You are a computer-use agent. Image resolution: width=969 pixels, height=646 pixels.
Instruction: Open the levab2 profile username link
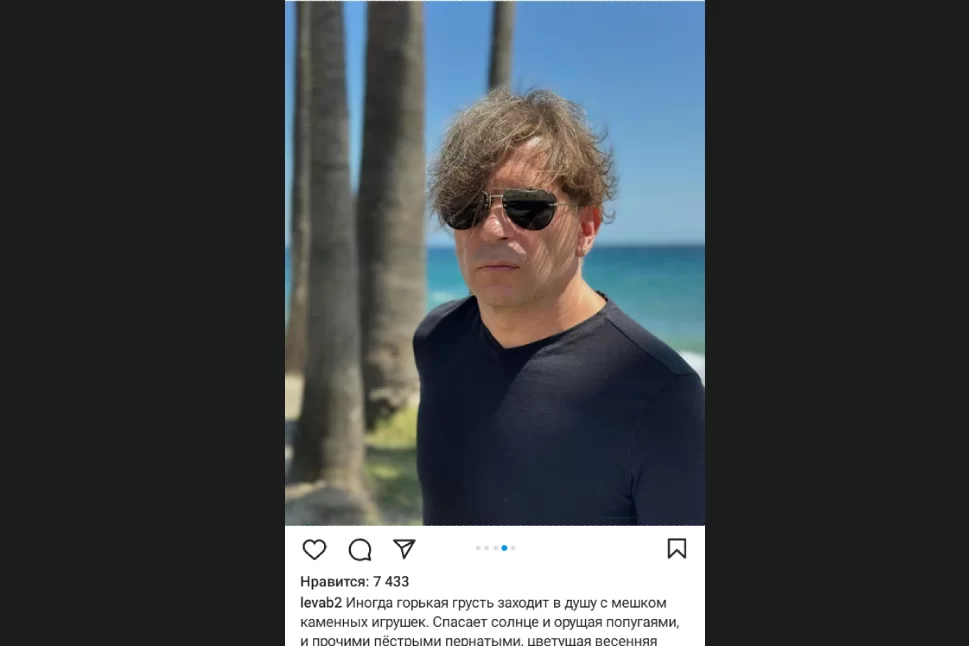320,603
